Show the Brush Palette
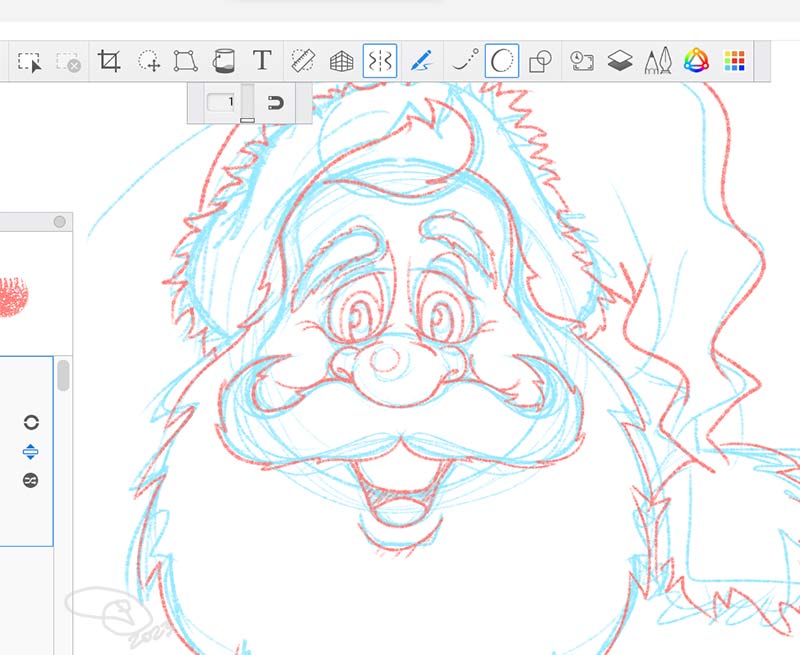 (x=657, y=62)
